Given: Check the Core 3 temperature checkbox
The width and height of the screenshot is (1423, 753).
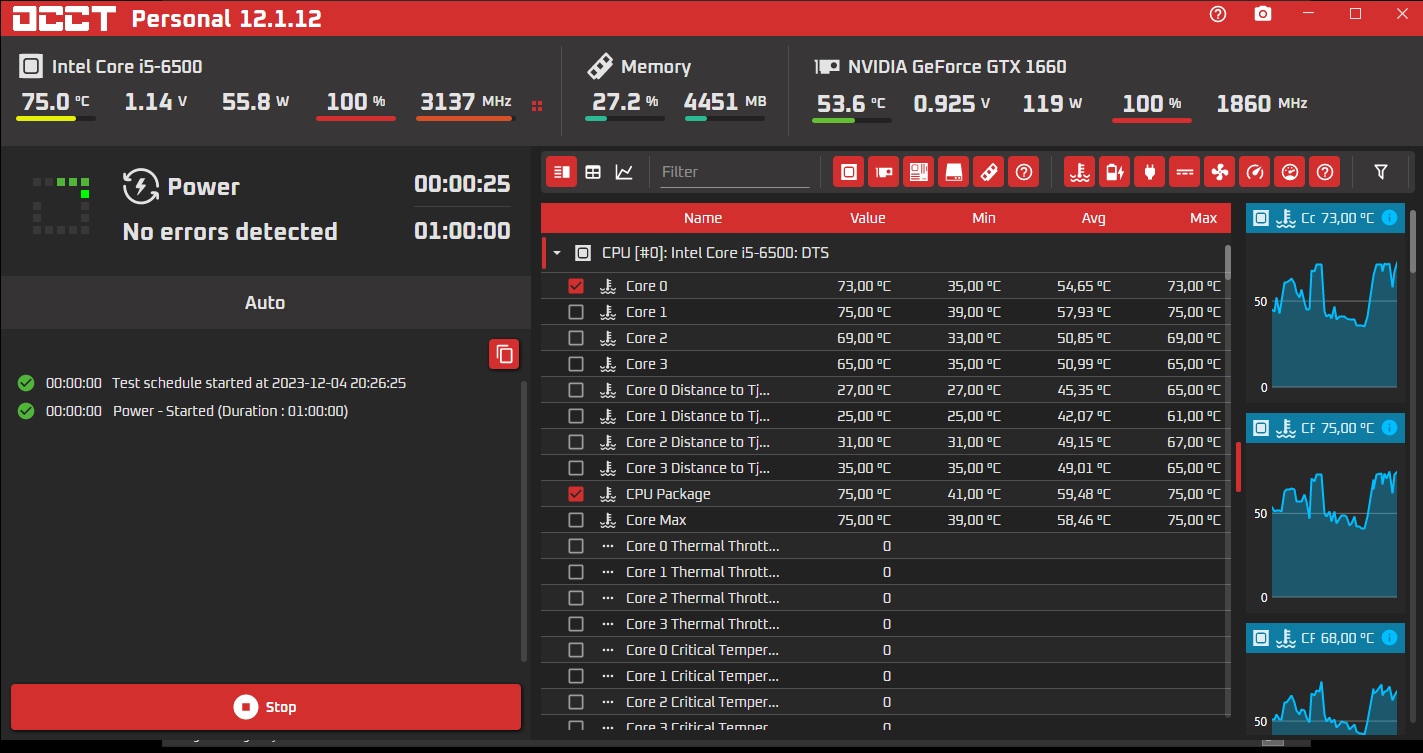Looking at the screenshot, I should [576, 364].
